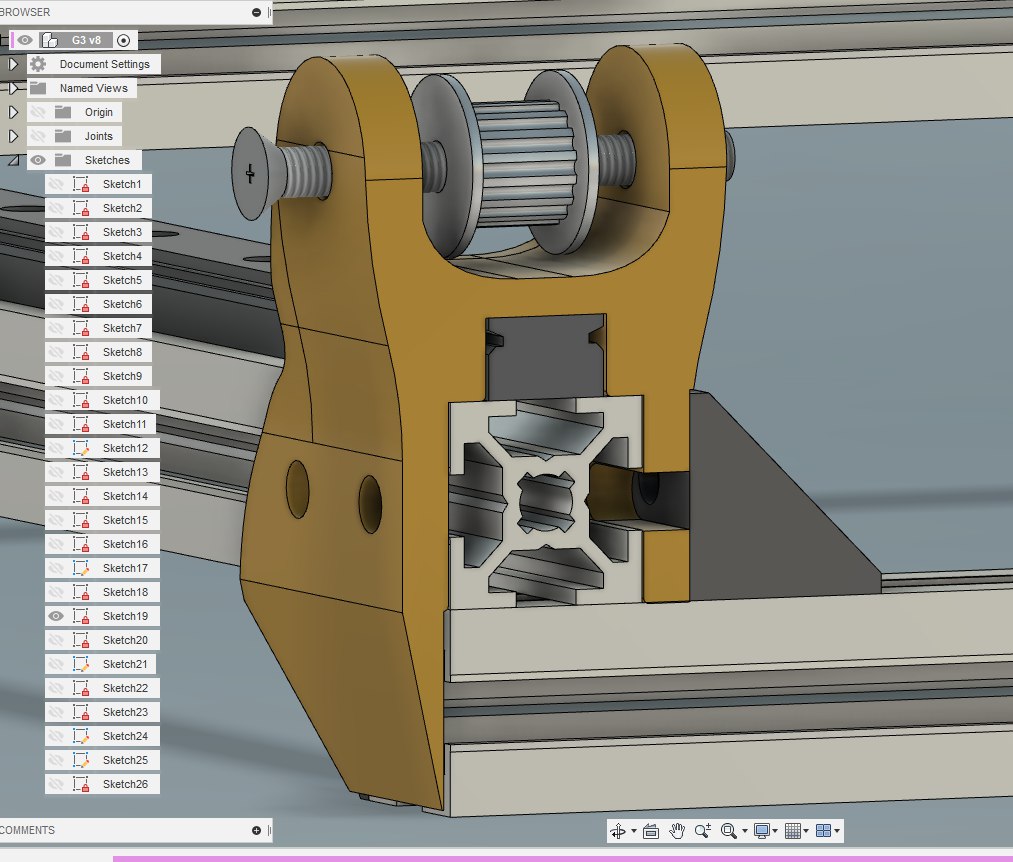Viewport: 1013px width, 862px height.
Task: Open Grid and Snaps dropdown arrow
Action: point(806,831)
